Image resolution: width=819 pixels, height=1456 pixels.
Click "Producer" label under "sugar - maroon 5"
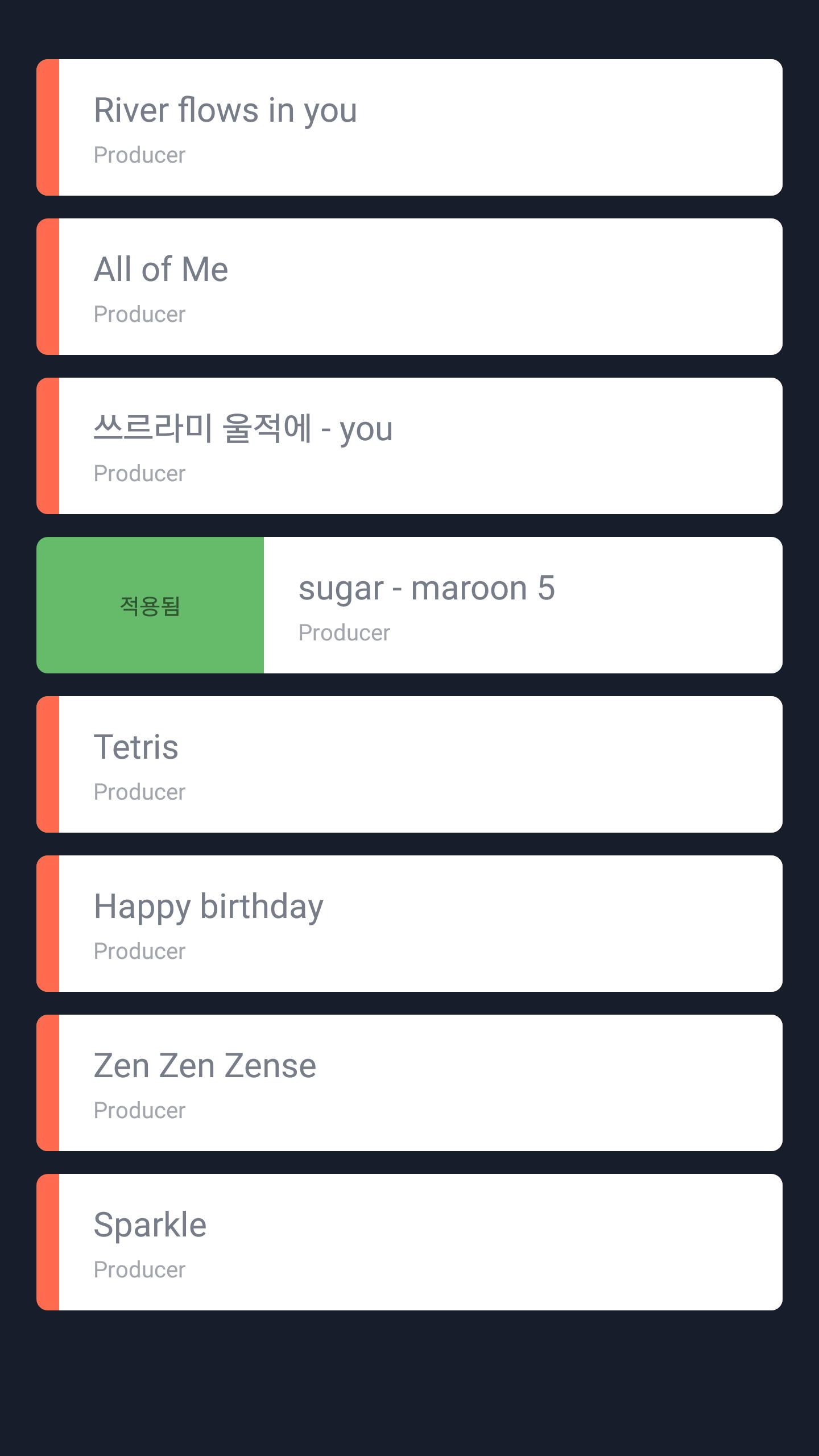click(344, 633)
